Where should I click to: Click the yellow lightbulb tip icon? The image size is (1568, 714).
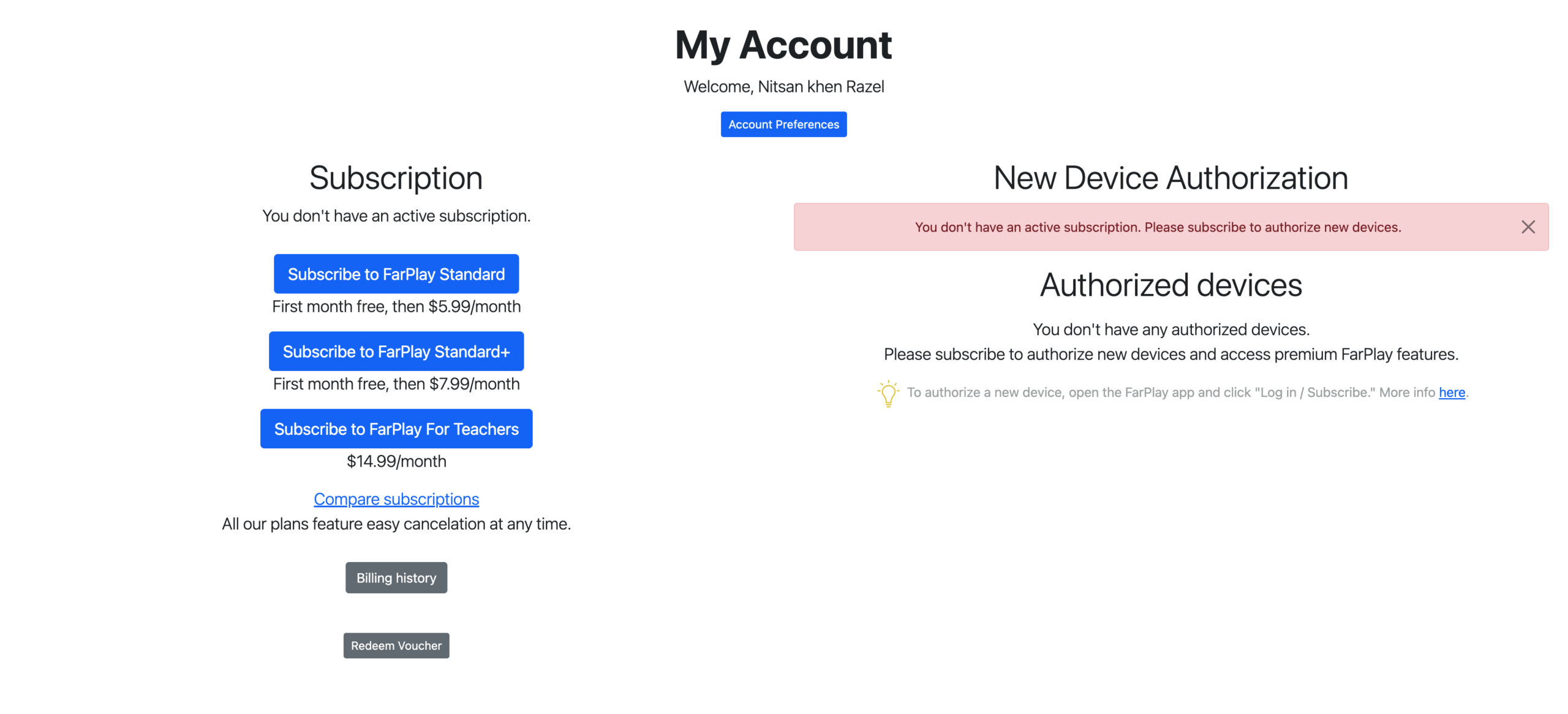pos(888,393)
